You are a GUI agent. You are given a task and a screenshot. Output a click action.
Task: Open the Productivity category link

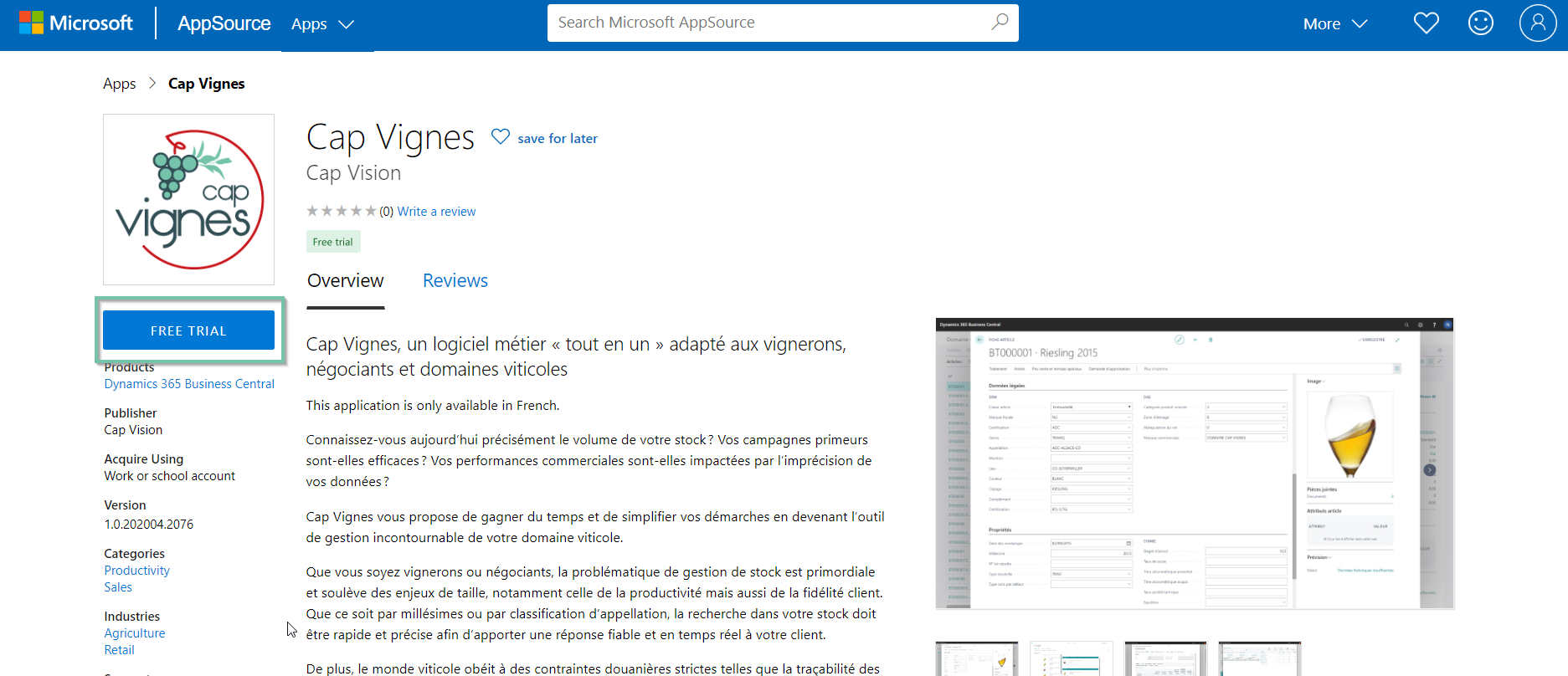pyautogui.click(x=137, y=571)
